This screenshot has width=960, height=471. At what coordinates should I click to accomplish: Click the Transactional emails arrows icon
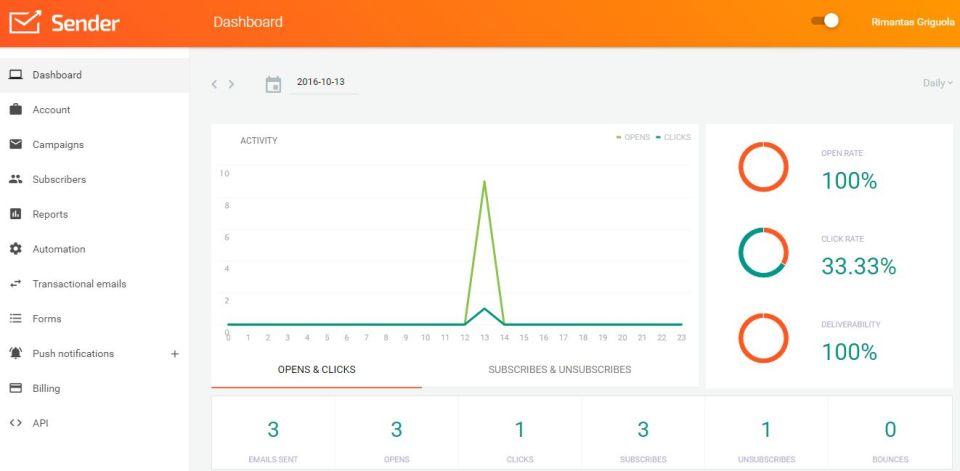pyautogui.click(x=16, y=284)
